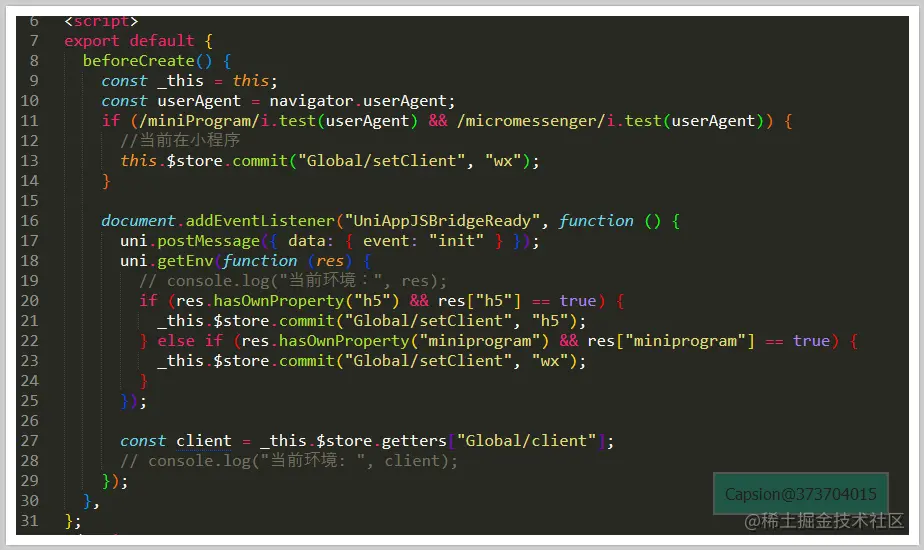Click "_this" in its const declaration on line 9

180,81
